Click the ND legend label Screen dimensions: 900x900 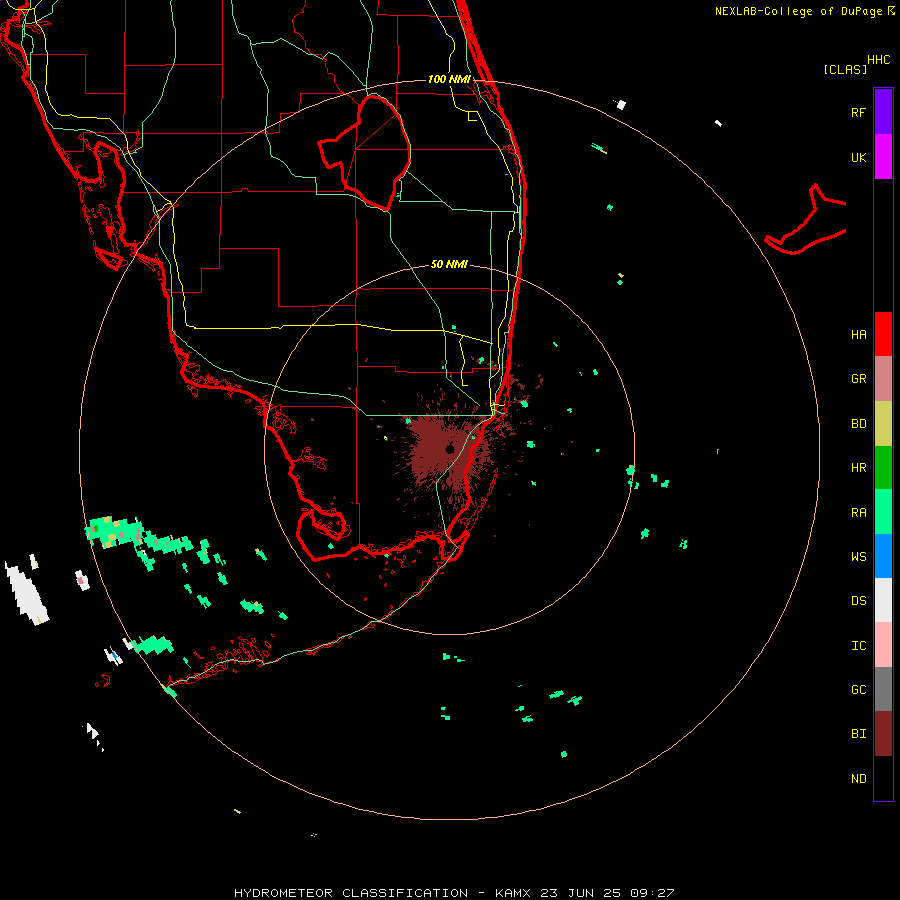click(858, 779)
